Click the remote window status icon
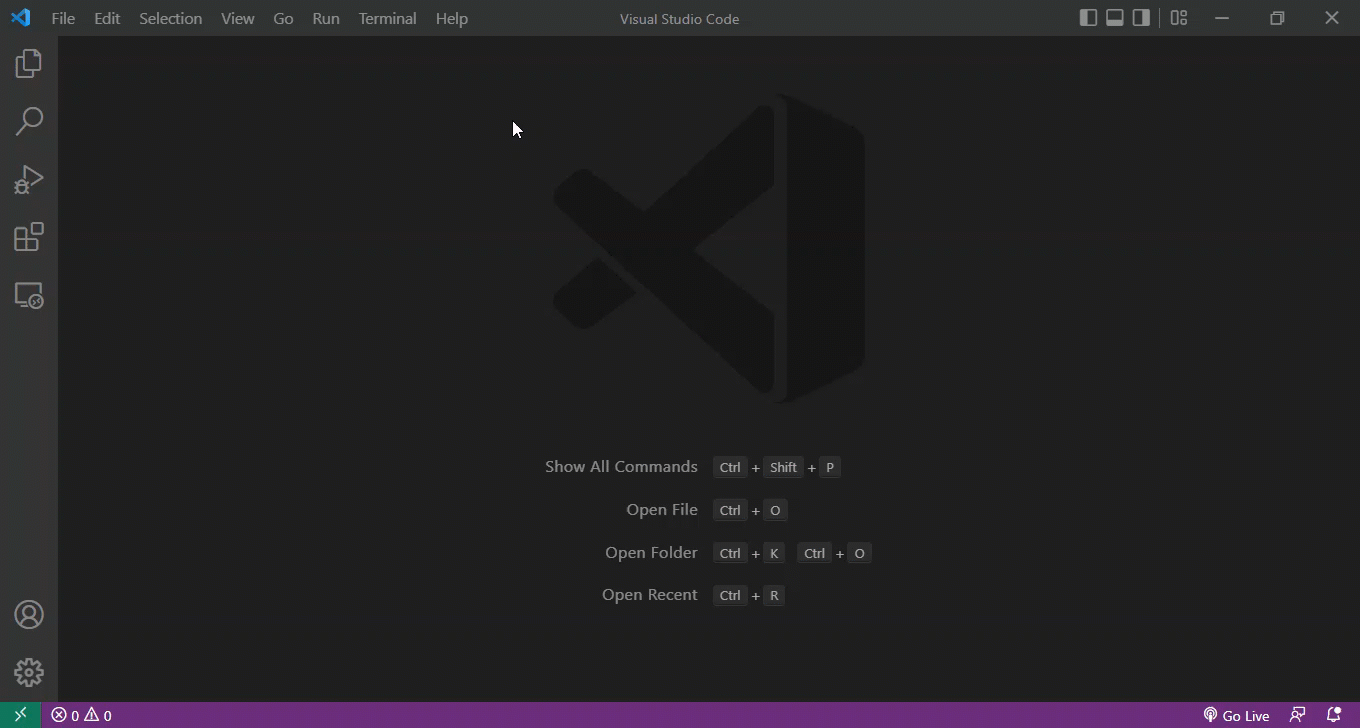Screen dimensions: 1360x728 pos(20,715)
